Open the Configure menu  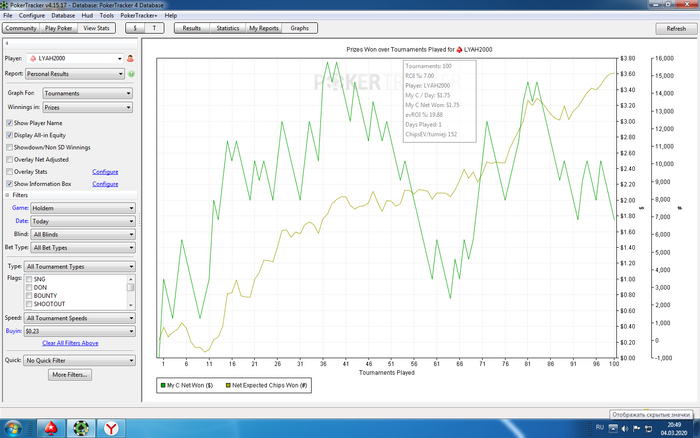[x=32, y=15]
